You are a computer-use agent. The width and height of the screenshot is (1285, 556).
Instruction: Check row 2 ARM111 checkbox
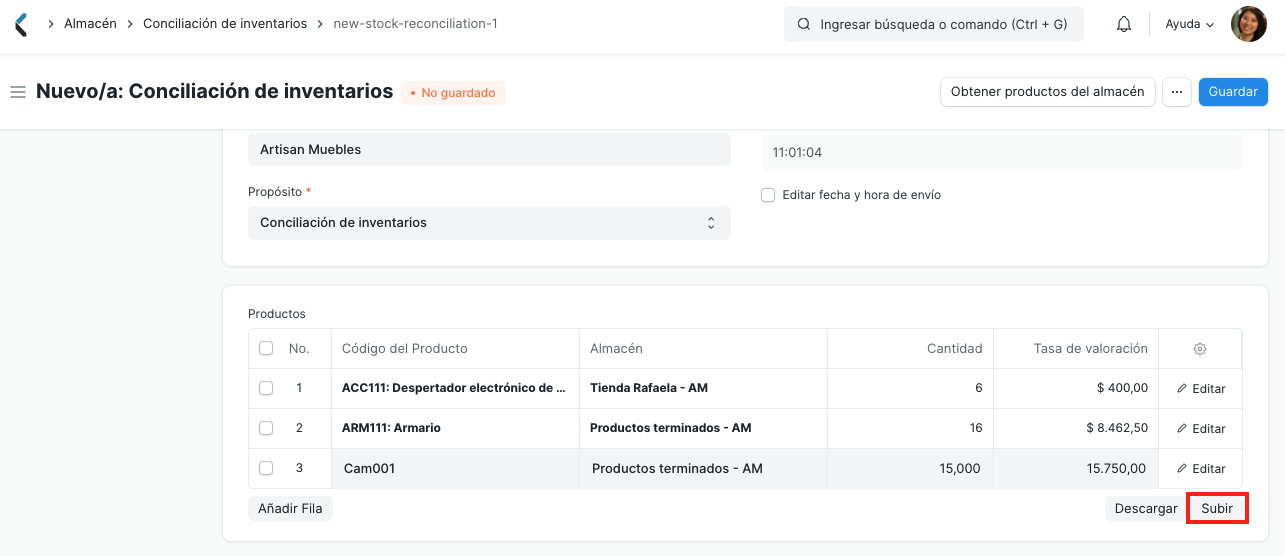click(266, 428)
